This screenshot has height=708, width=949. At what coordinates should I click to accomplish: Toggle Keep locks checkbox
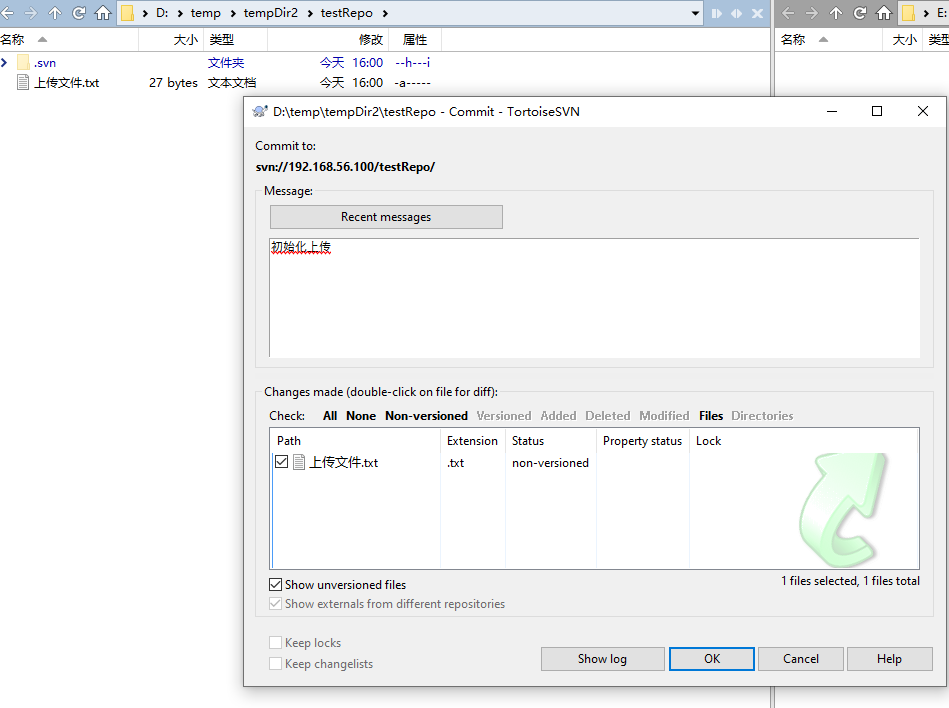coord(275,643)
